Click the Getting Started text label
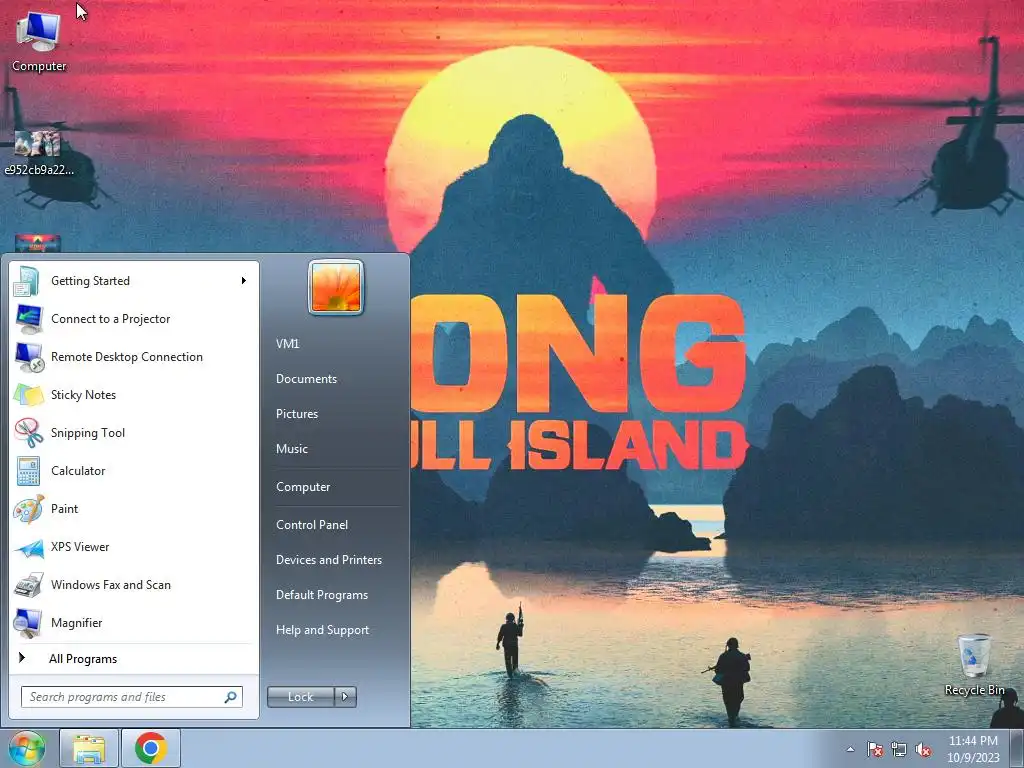The image size is (1024, 768). [90, 281]
